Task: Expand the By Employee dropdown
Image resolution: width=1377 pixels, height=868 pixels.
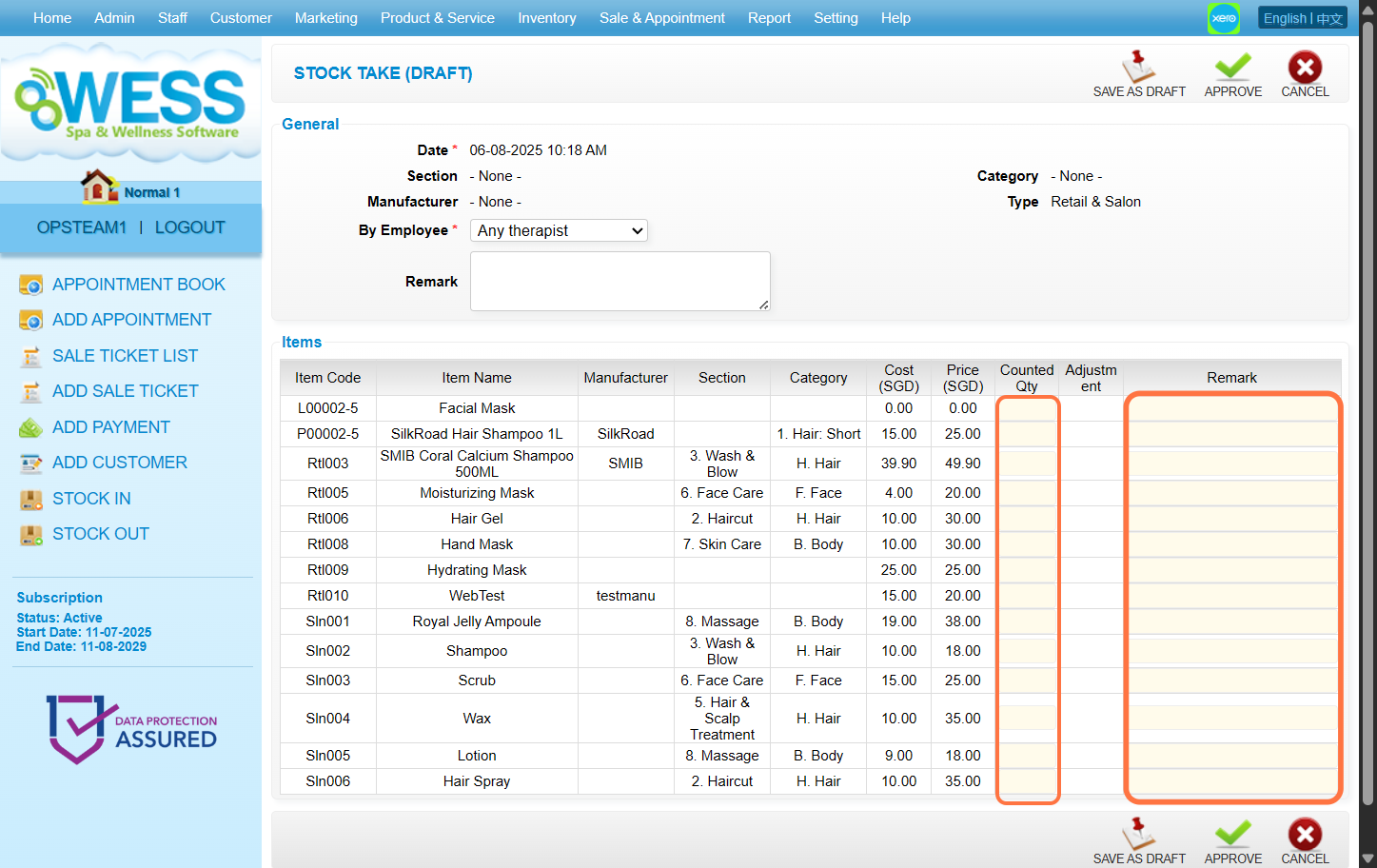Action: click(x=559, y=230)
